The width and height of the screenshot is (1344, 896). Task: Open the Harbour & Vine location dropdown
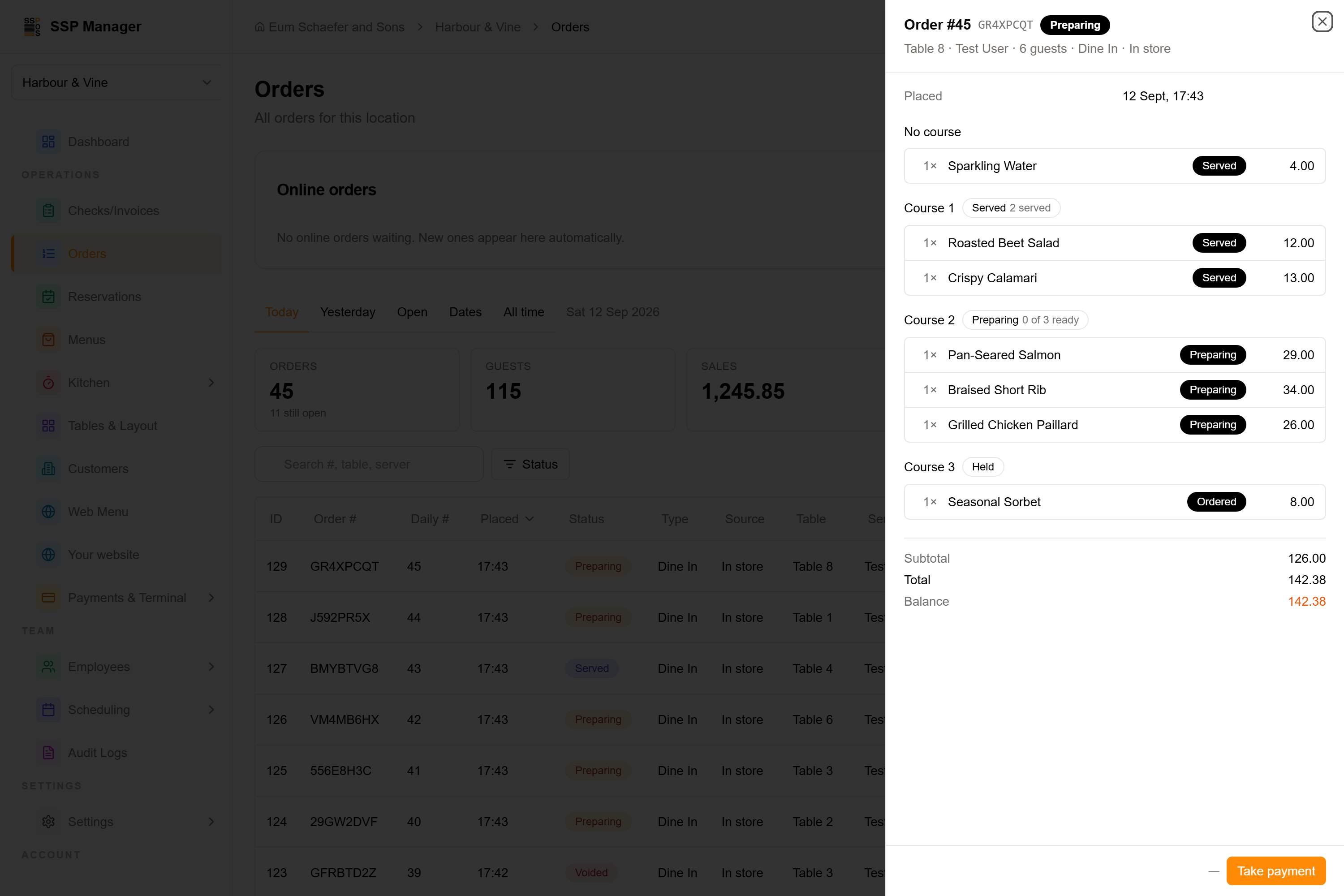click(x=116, y=82)
